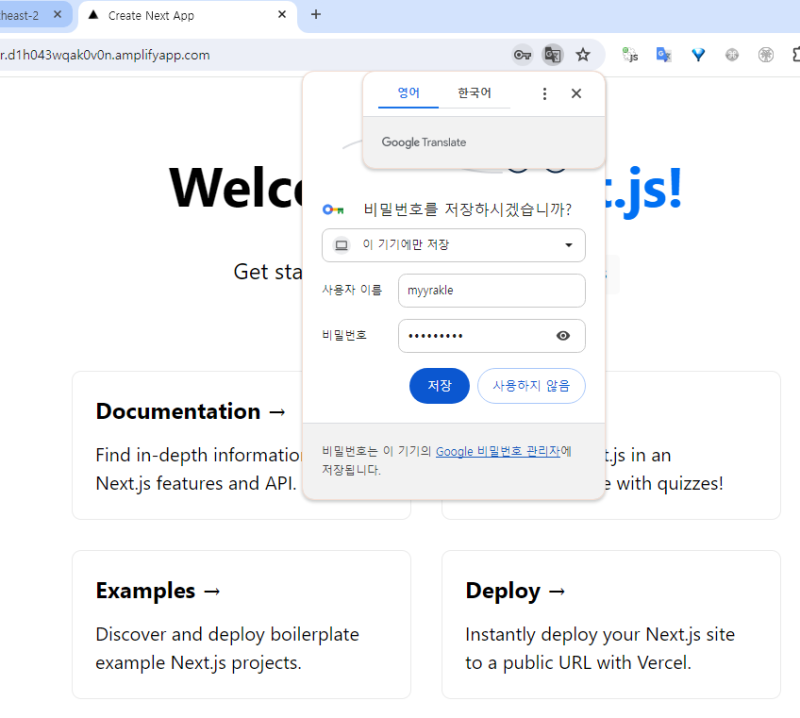
Task: Open the Google Translate extension icon
Action: (x=663, y=55)
